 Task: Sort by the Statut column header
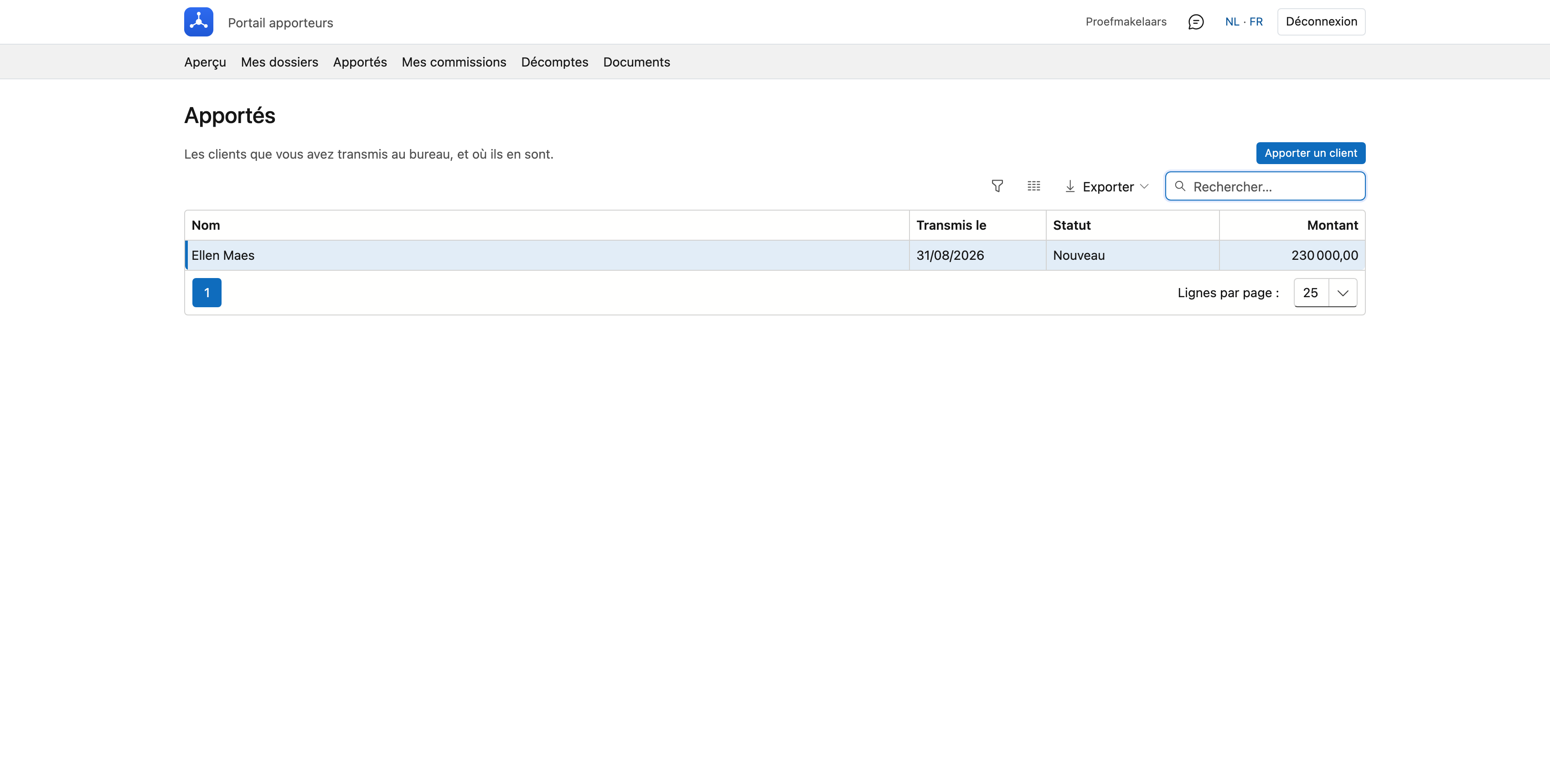[1132, 225]
